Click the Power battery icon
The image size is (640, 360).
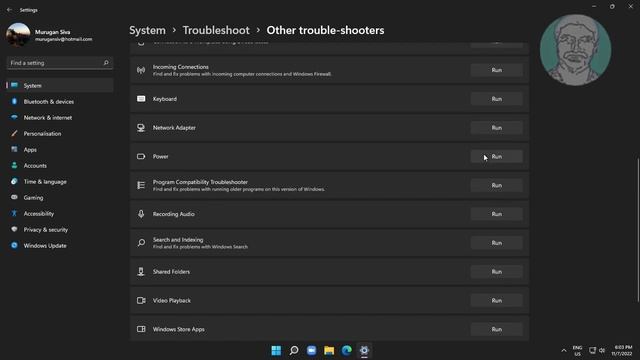pos(141,156)
